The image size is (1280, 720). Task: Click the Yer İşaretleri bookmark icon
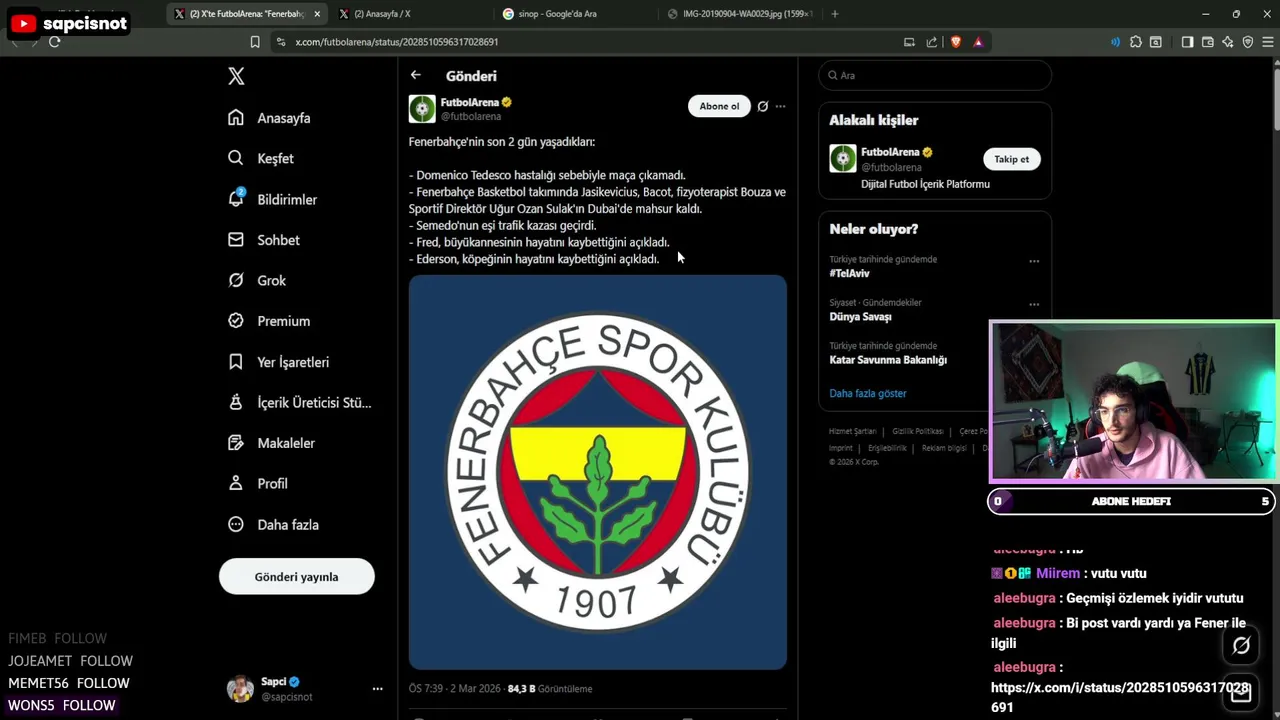[x=236, y=362]
